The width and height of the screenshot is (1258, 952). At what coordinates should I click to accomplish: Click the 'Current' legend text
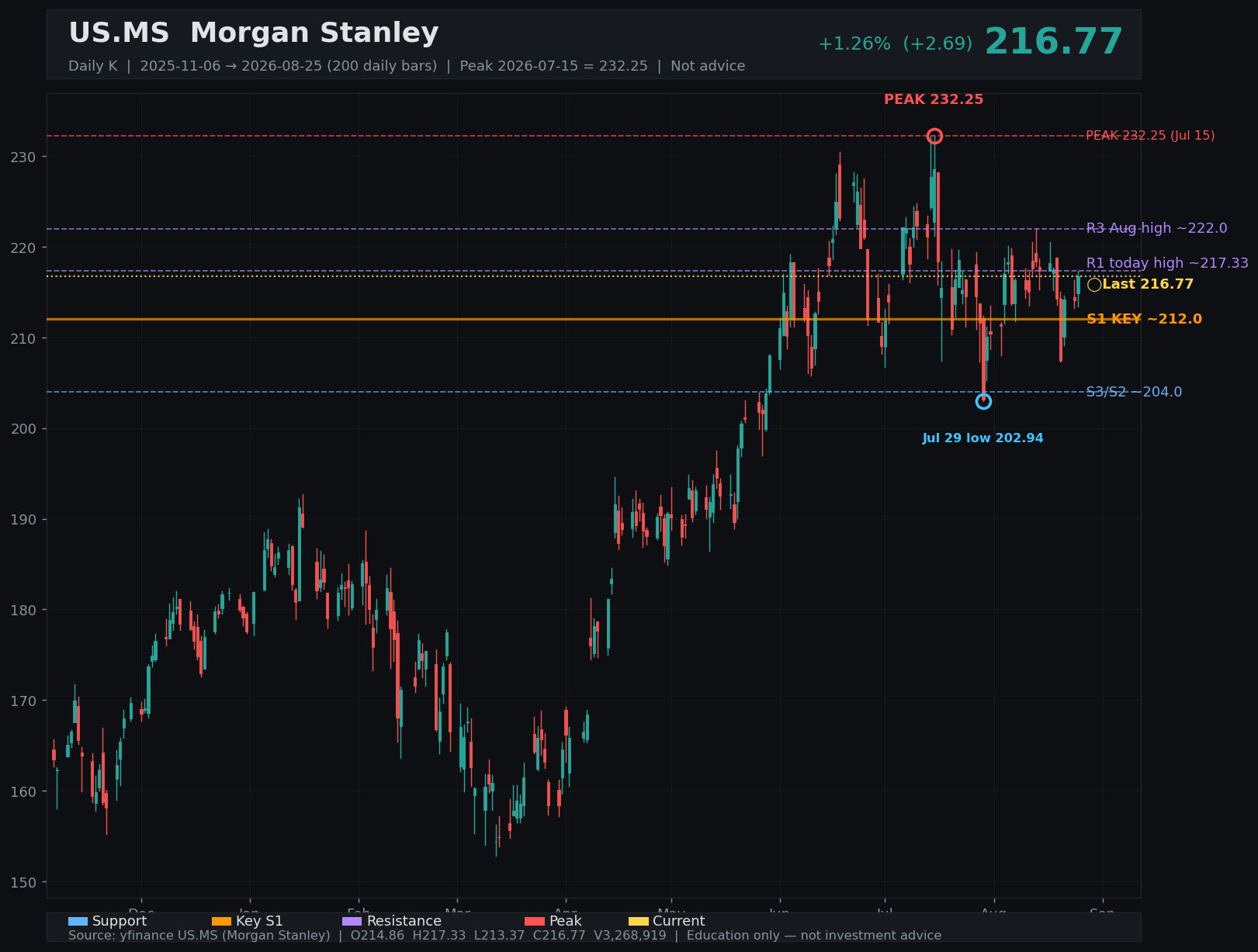tap(679, 921)
